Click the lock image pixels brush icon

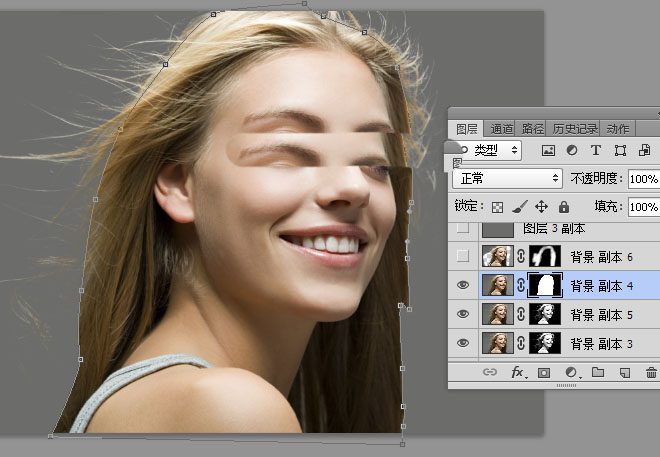(519, 207)
